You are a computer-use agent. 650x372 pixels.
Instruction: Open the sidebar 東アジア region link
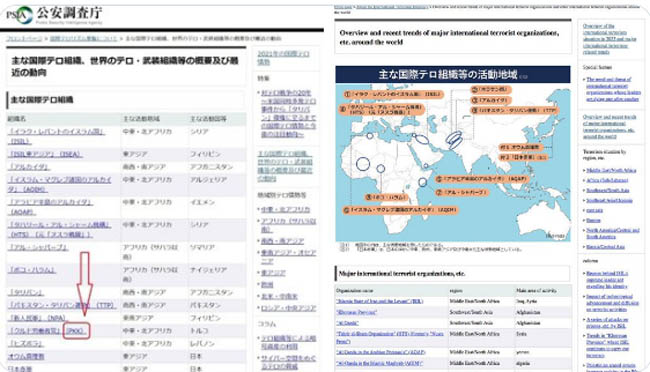pos(273,273)
